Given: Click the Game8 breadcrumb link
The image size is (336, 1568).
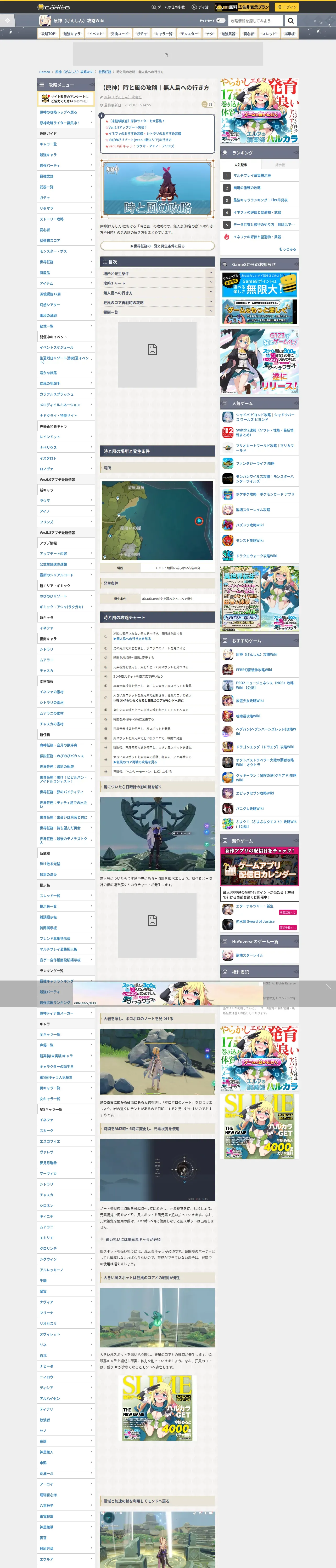Looking at the screenshot, I should pos(44,72).
